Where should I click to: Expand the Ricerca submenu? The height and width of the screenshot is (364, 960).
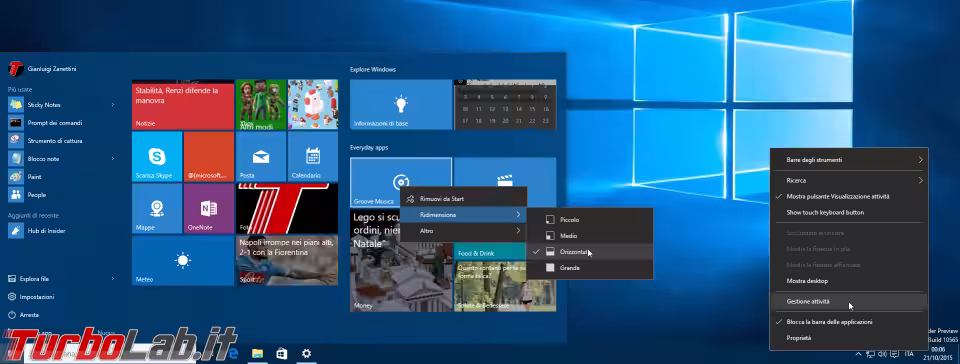(849, 180)
